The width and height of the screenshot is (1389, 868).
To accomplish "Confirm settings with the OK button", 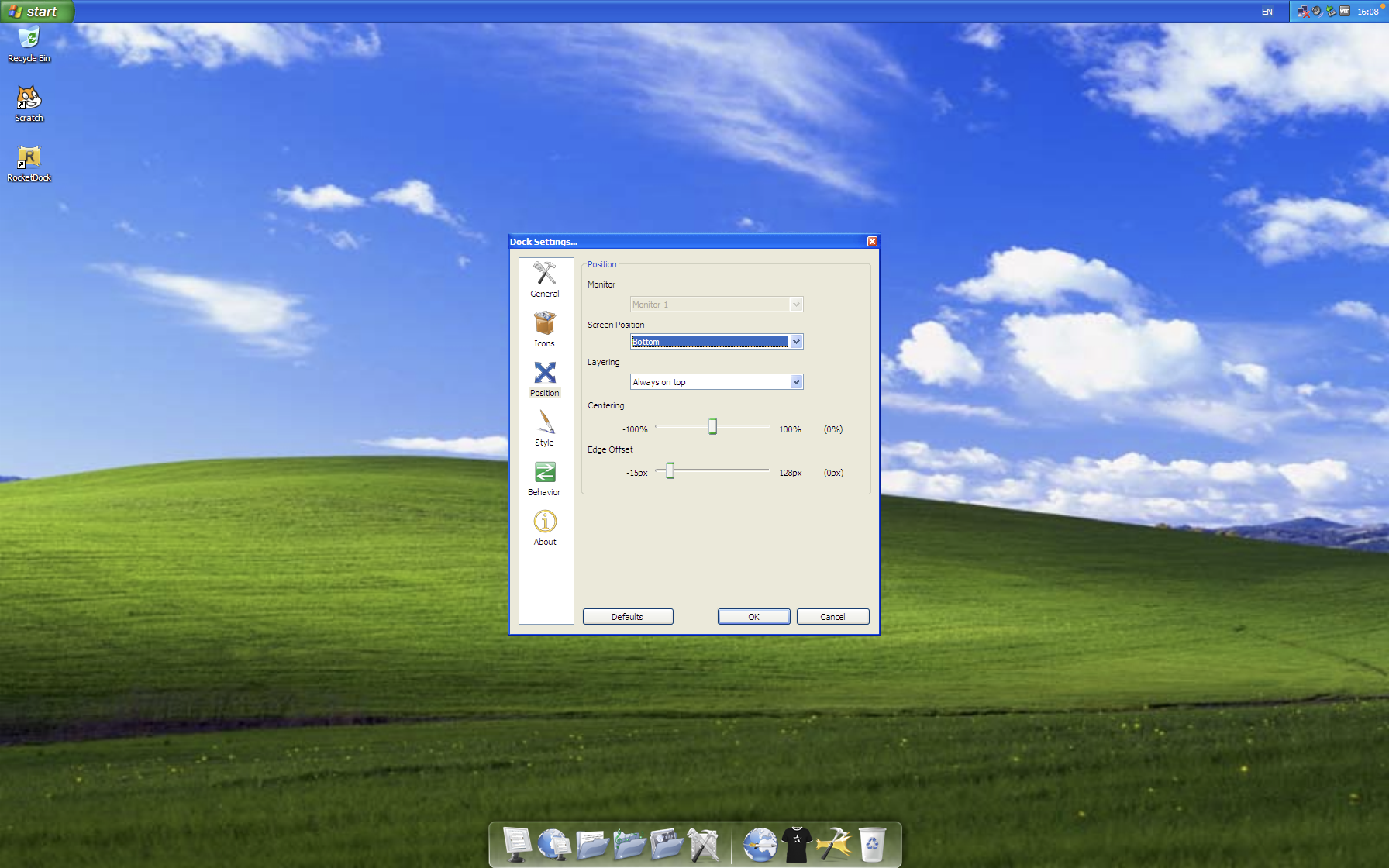I will (753, 616).
